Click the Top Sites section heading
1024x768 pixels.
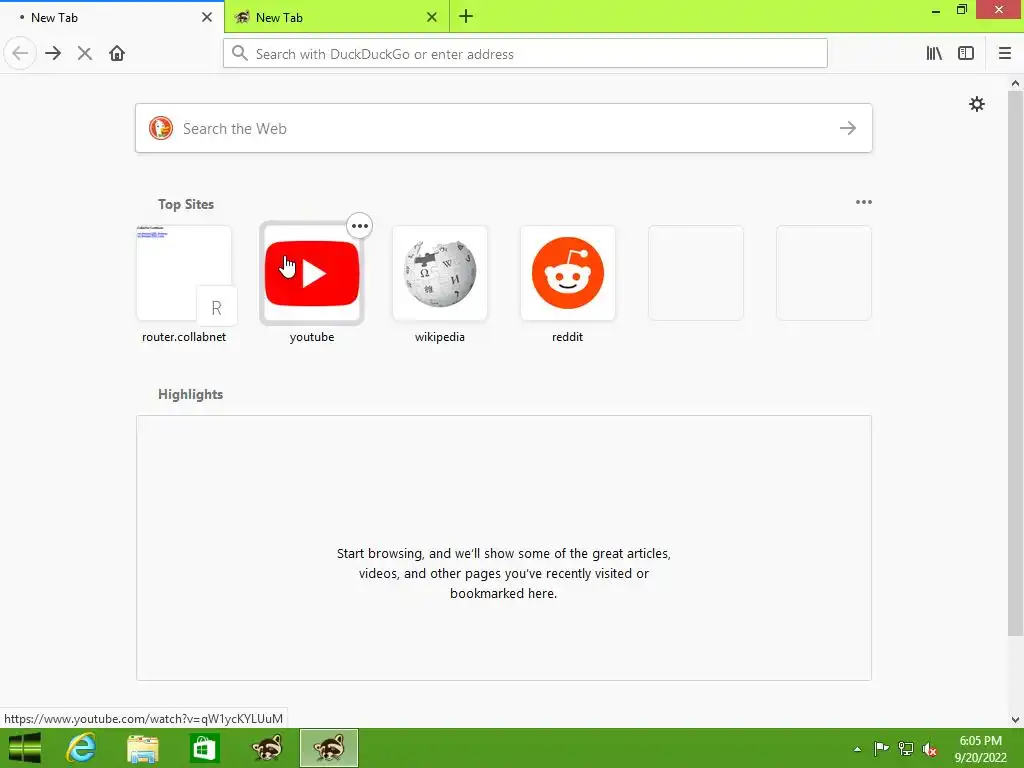tap(186, 204)
